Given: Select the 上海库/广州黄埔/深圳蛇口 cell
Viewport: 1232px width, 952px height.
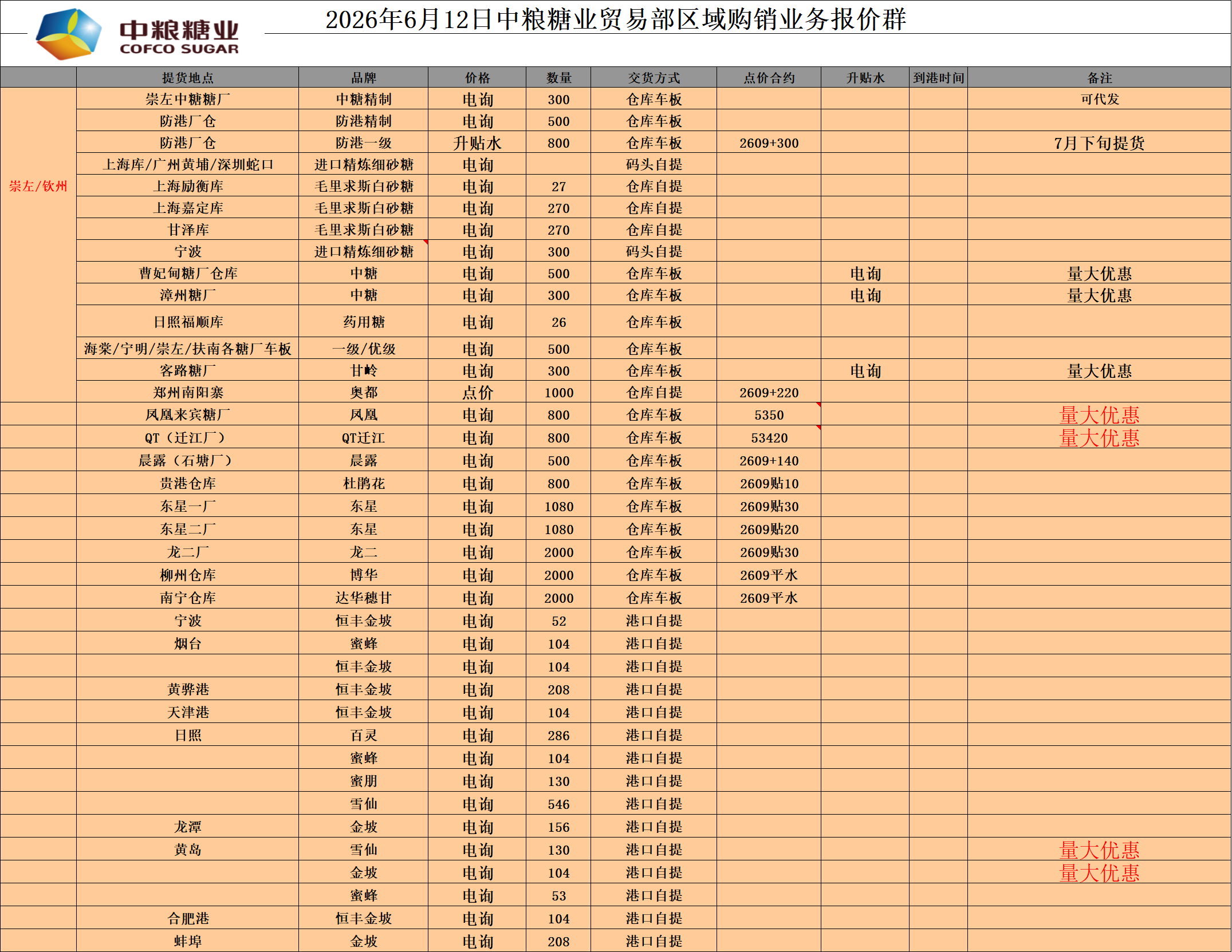Looking at the screenshot, I should tap(188, 165).
